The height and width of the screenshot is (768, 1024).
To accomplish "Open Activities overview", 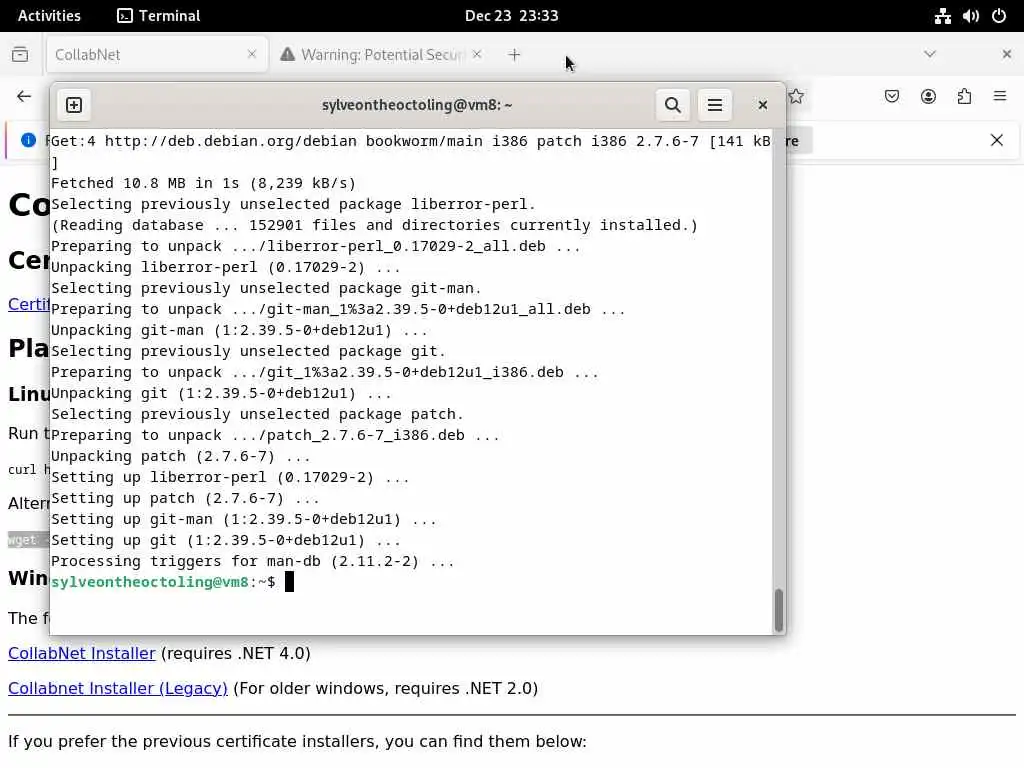I will 49,16.
